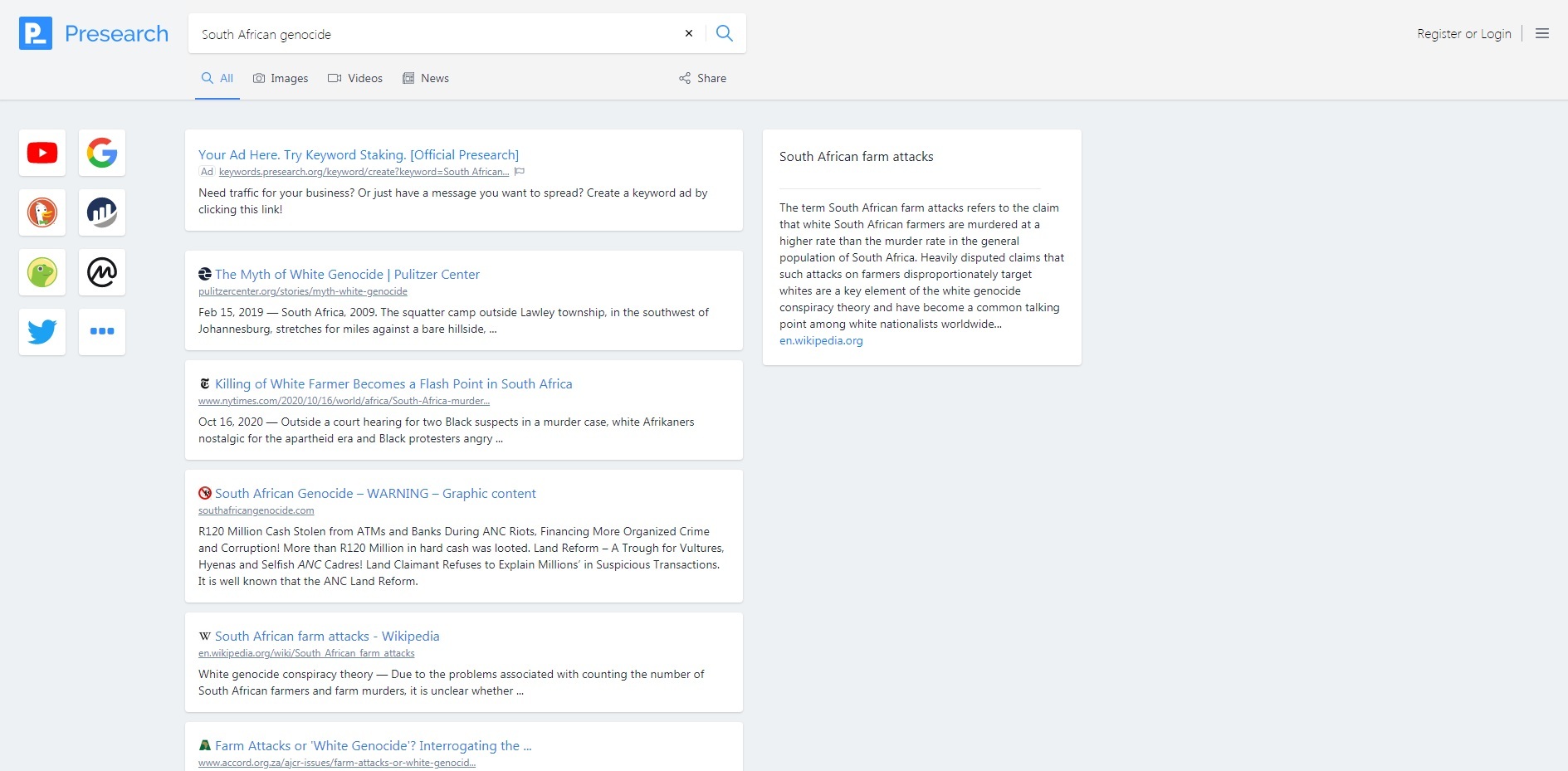Click snippet starting 'Feb 15, 2019'
This screenshot has height=771, width=1568.
point(454,320)
